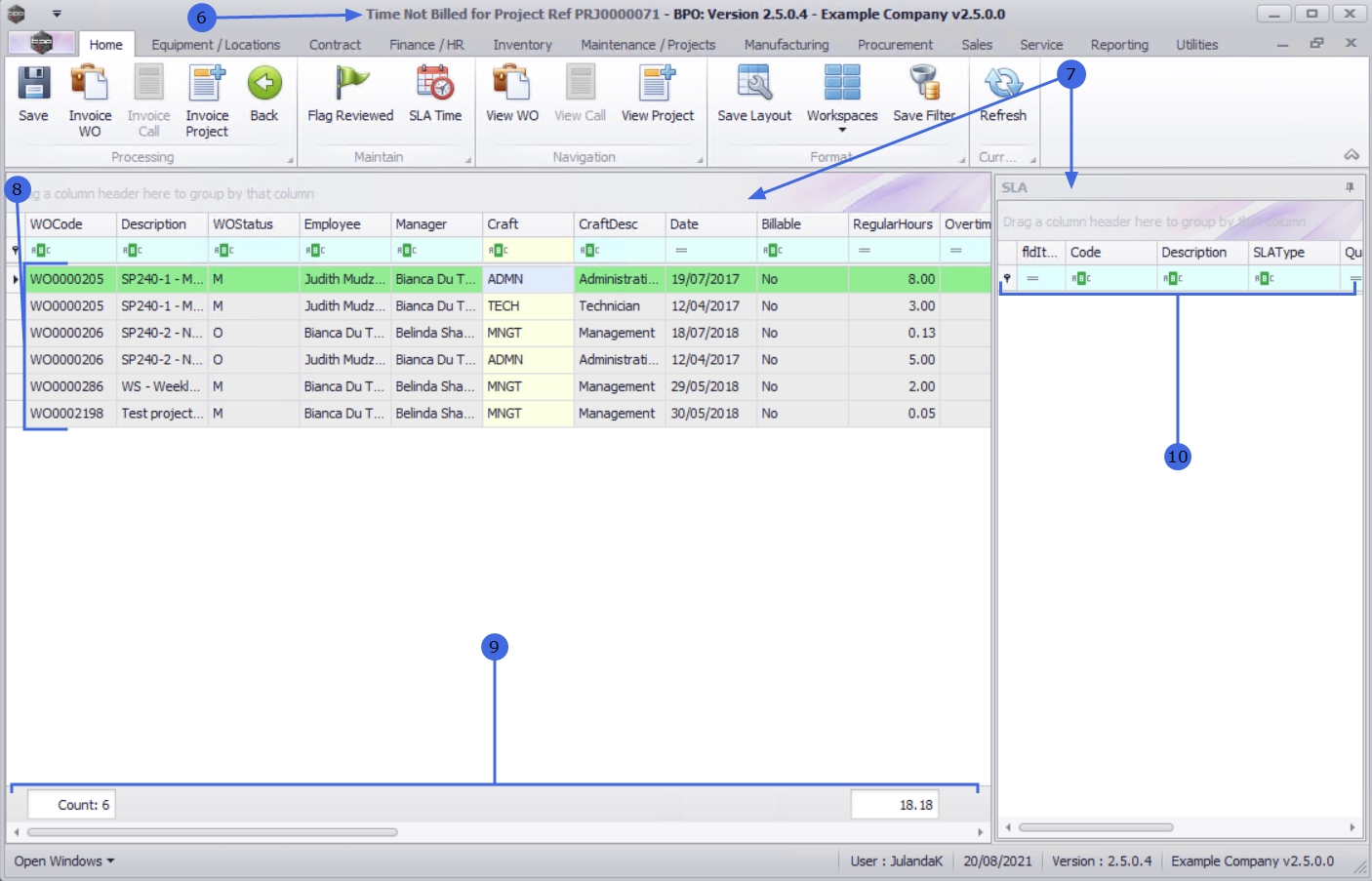Click the application logo button beside Home tab

click(41, 43)
